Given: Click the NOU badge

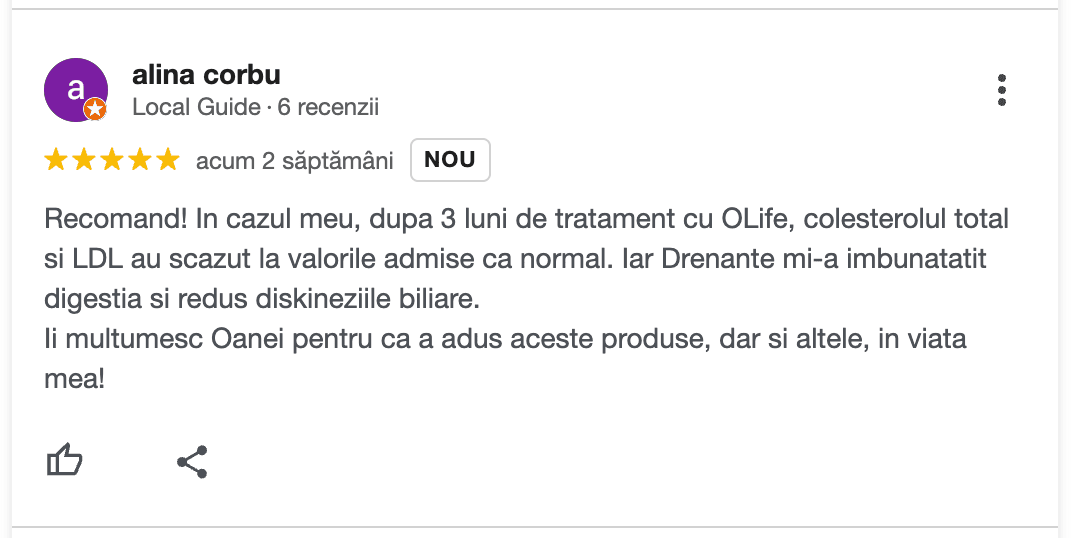Looking at the screenshot, I should (x=450, y=160).
